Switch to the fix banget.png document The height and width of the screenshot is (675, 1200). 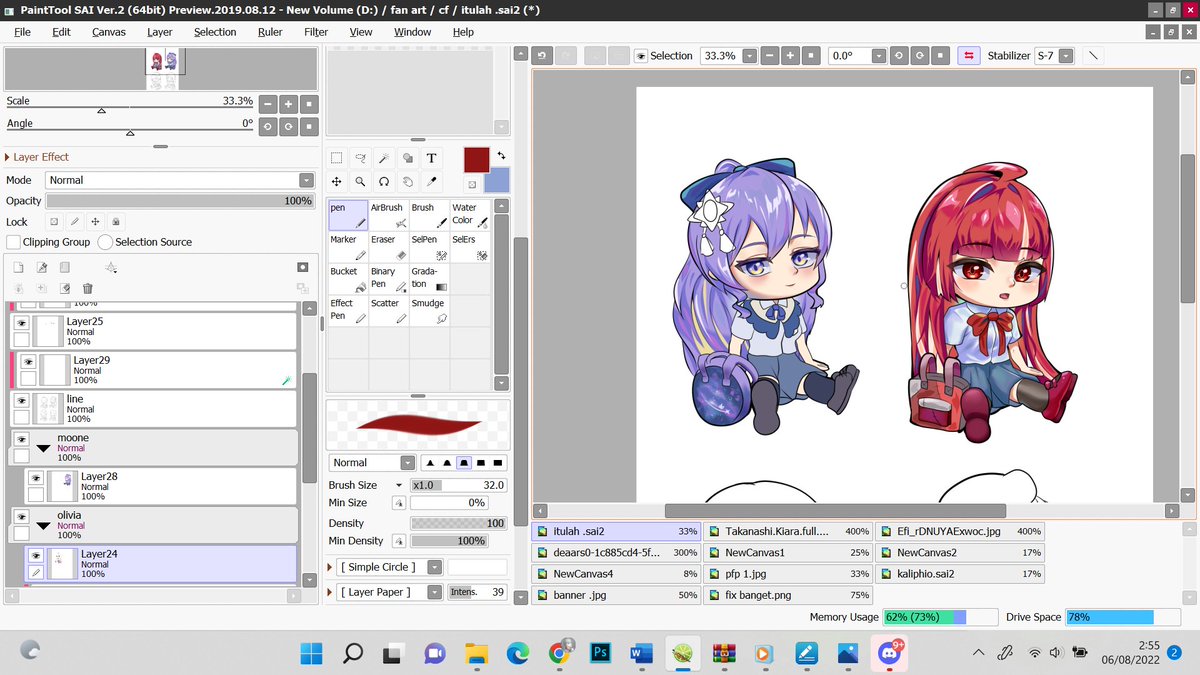tap(789, 595)
